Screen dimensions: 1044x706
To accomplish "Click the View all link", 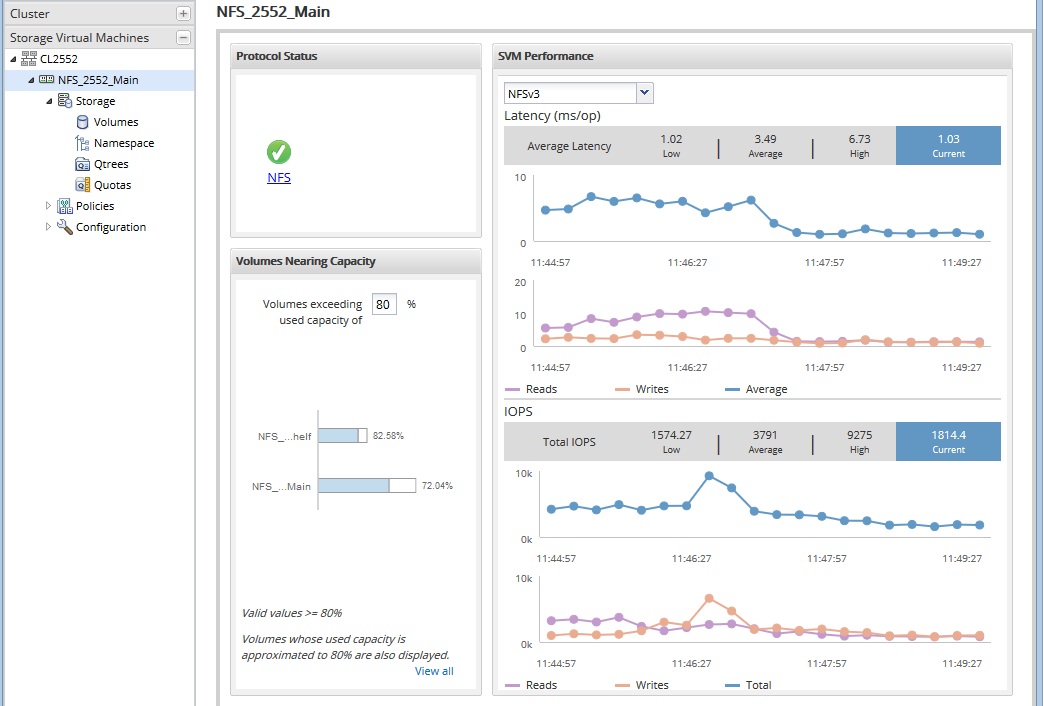I will [x=433, y=671].
